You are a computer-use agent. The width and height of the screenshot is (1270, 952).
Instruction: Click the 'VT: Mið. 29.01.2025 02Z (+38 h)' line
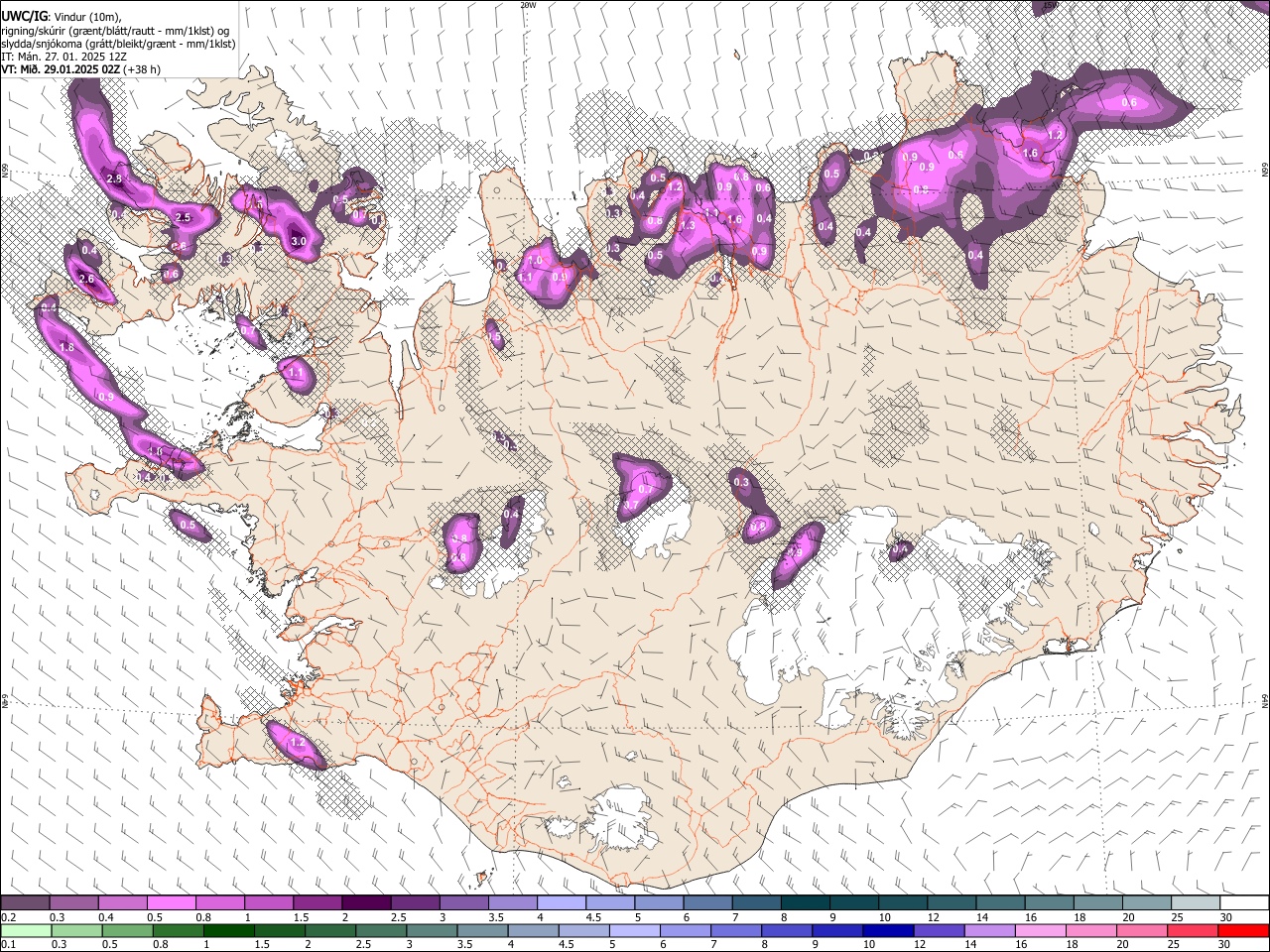tap(80, 69)
